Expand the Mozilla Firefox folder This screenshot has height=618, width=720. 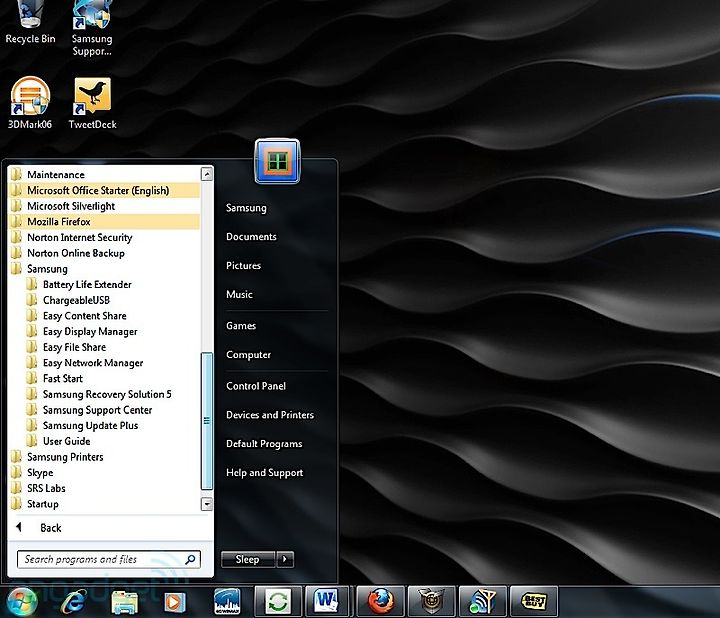pyautogui.click(x=104, y=221)
